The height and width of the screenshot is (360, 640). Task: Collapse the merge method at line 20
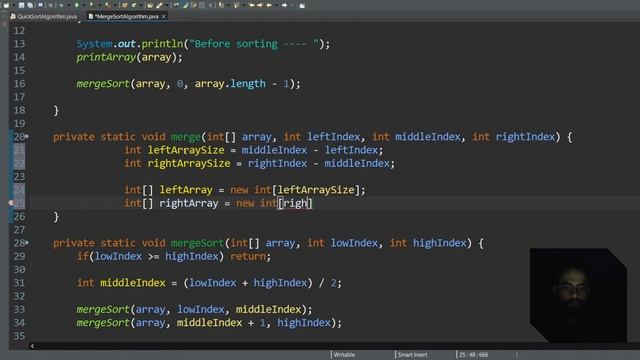pos(27,137)
